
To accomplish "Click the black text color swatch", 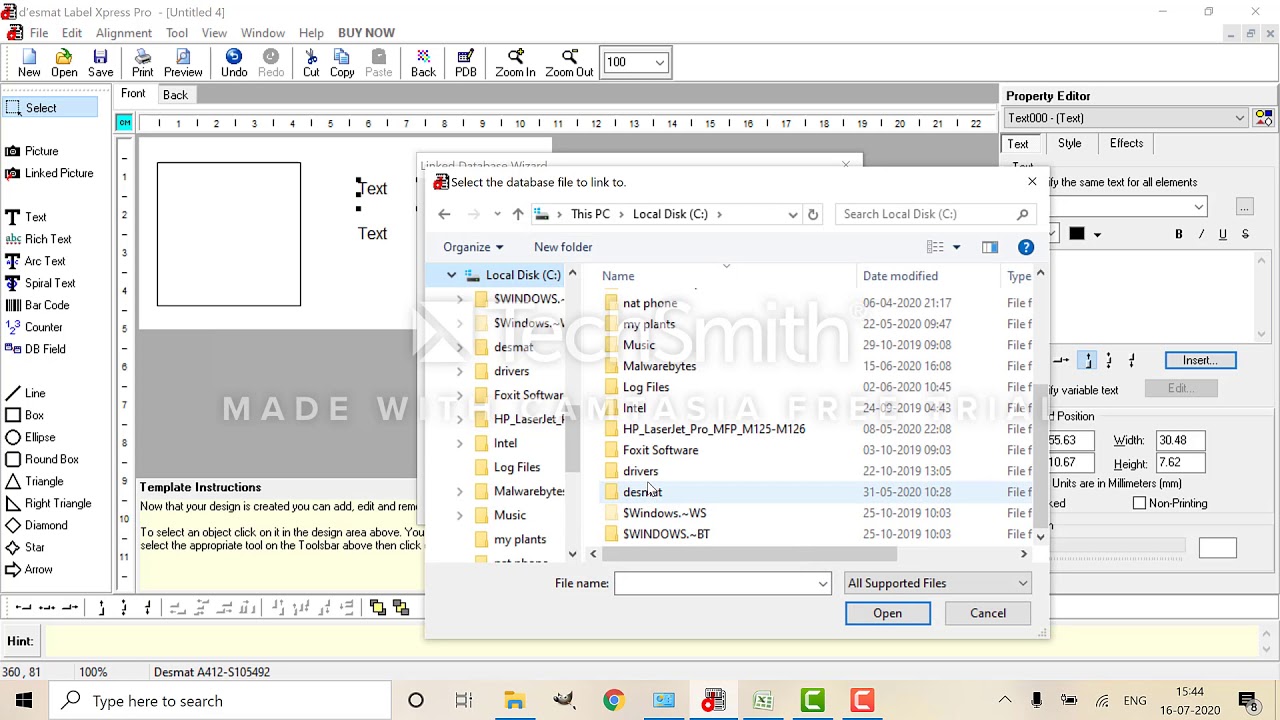I will pyautogui.click(x=1077, y=234).
